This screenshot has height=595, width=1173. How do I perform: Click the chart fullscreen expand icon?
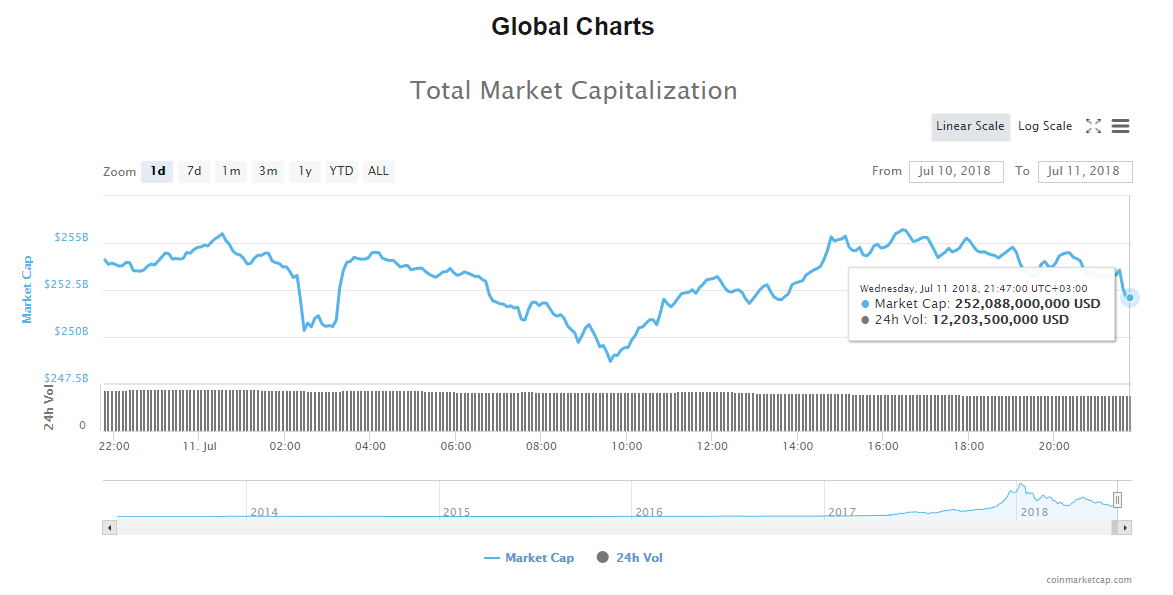point(1093,126)
